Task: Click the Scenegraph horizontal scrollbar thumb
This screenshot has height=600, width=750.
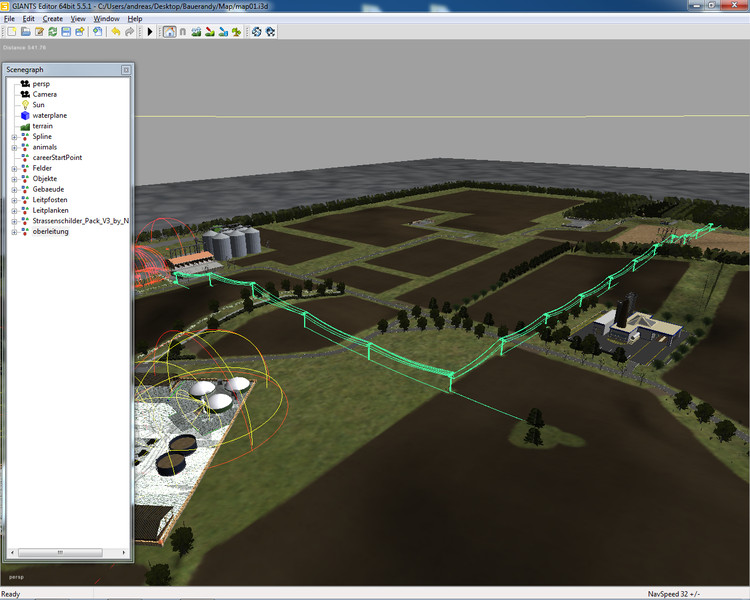Action: tap(60, 553)
